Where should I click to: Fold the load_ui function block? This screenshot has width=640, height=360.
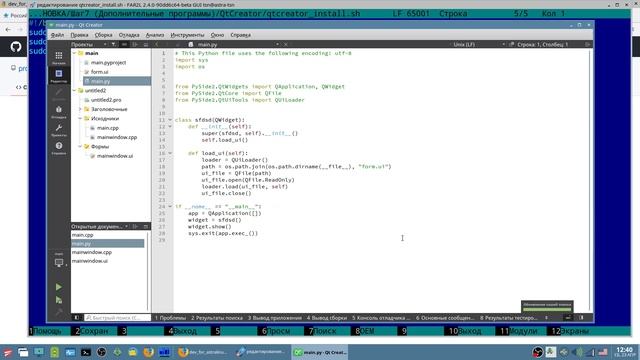pyautogui.click(x=170, y=153)
